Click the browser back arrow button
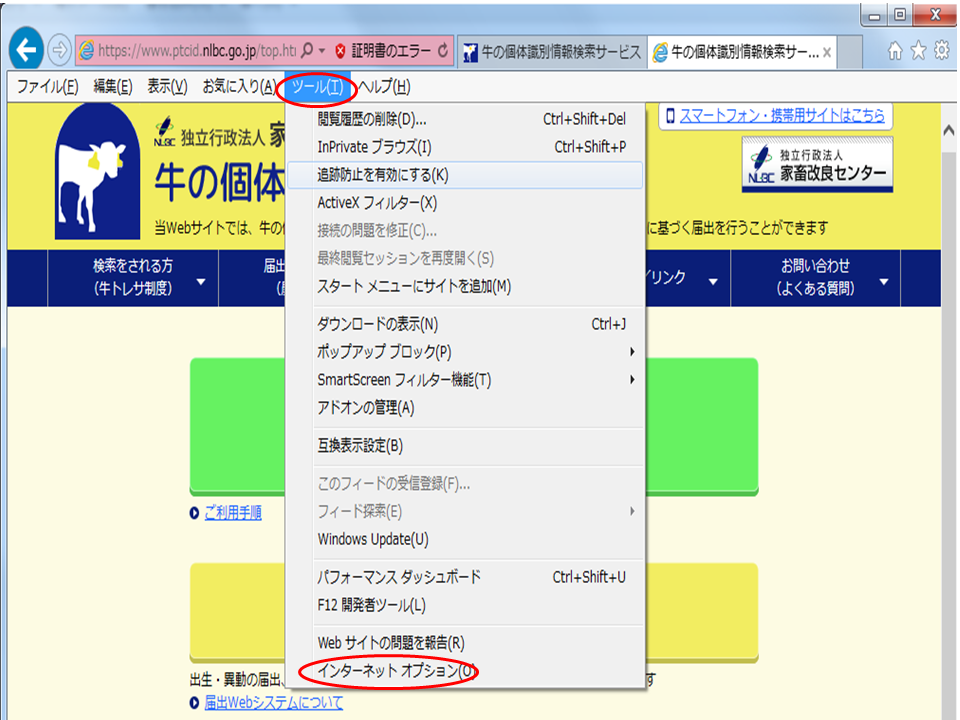 click(26, 50)
